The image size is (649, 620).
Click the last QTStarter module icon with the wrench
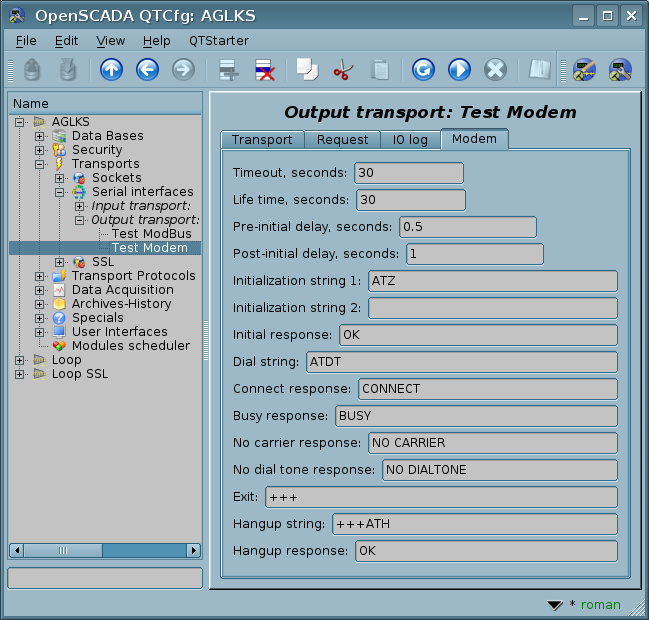click(620, 70)
